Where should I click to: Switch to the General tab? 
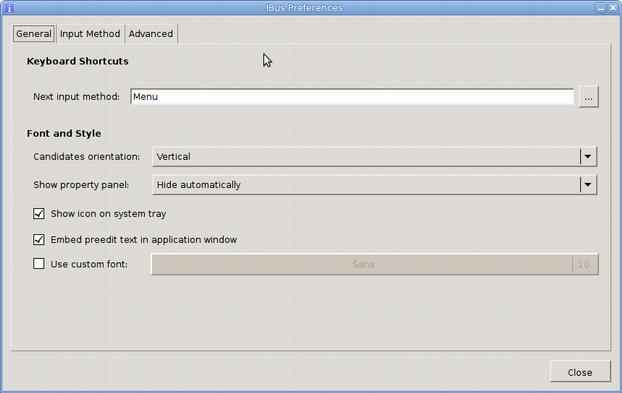(34, 34)
